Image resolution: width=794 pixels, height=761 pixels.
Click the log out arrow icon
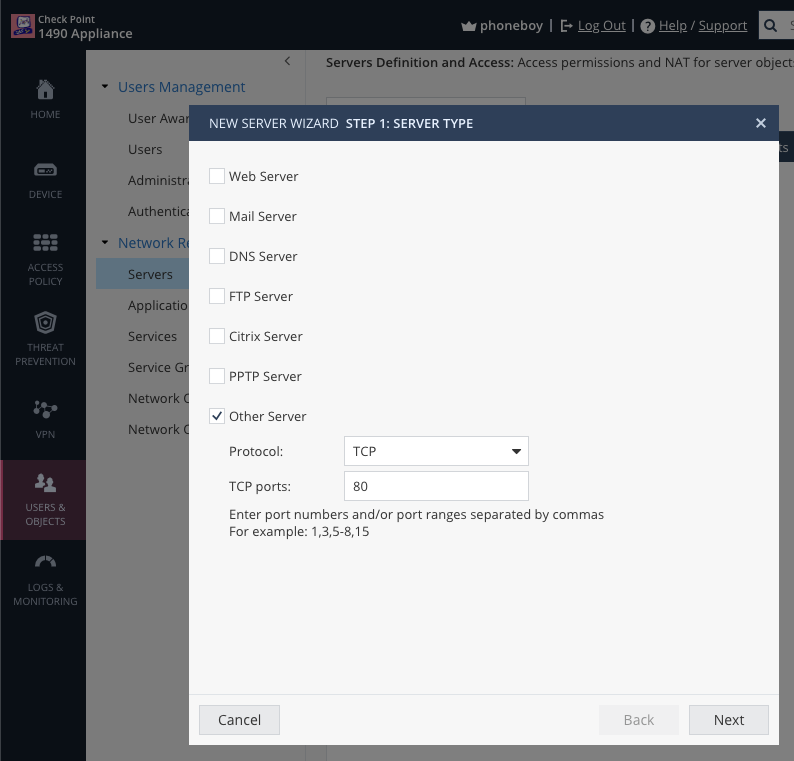(x=566, y=26)
